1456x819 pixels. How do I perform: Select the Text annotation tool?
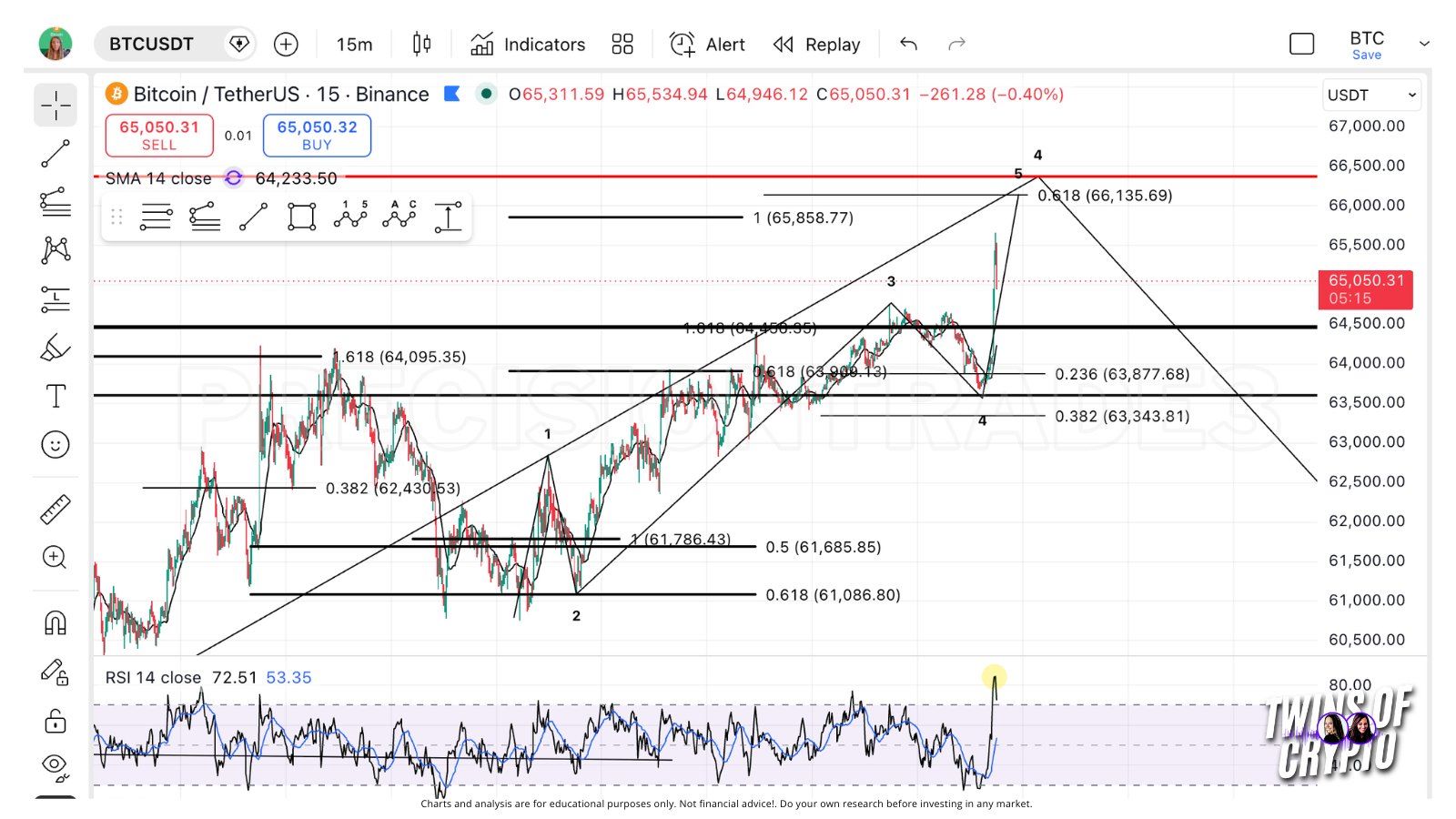(56, 396)
